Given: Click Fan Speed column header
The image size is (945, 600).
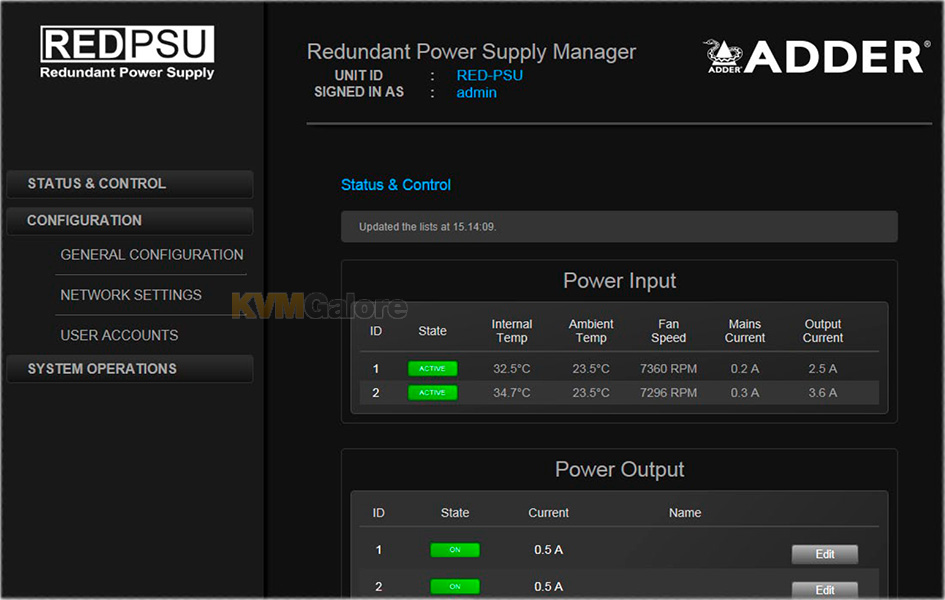Looking at the screenshot, I should pyautogui.click(x=668, y=331).
